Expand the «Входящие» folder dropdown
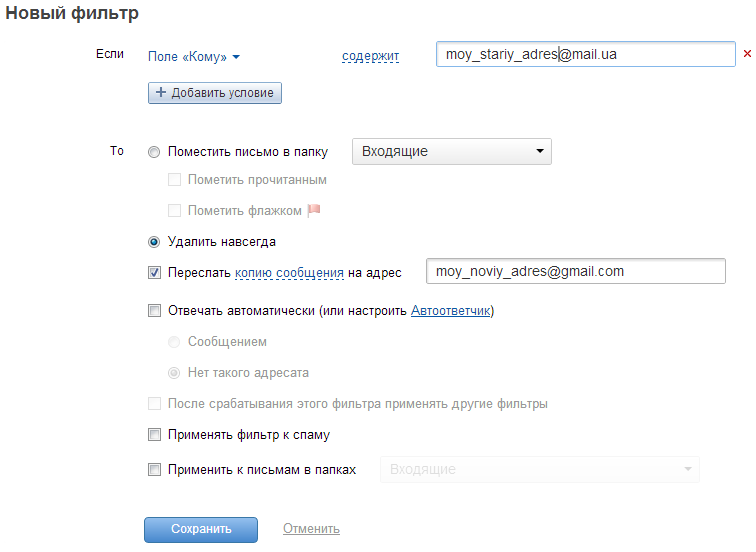Viewport: 756px width, 552px height. tap(451, 151)
